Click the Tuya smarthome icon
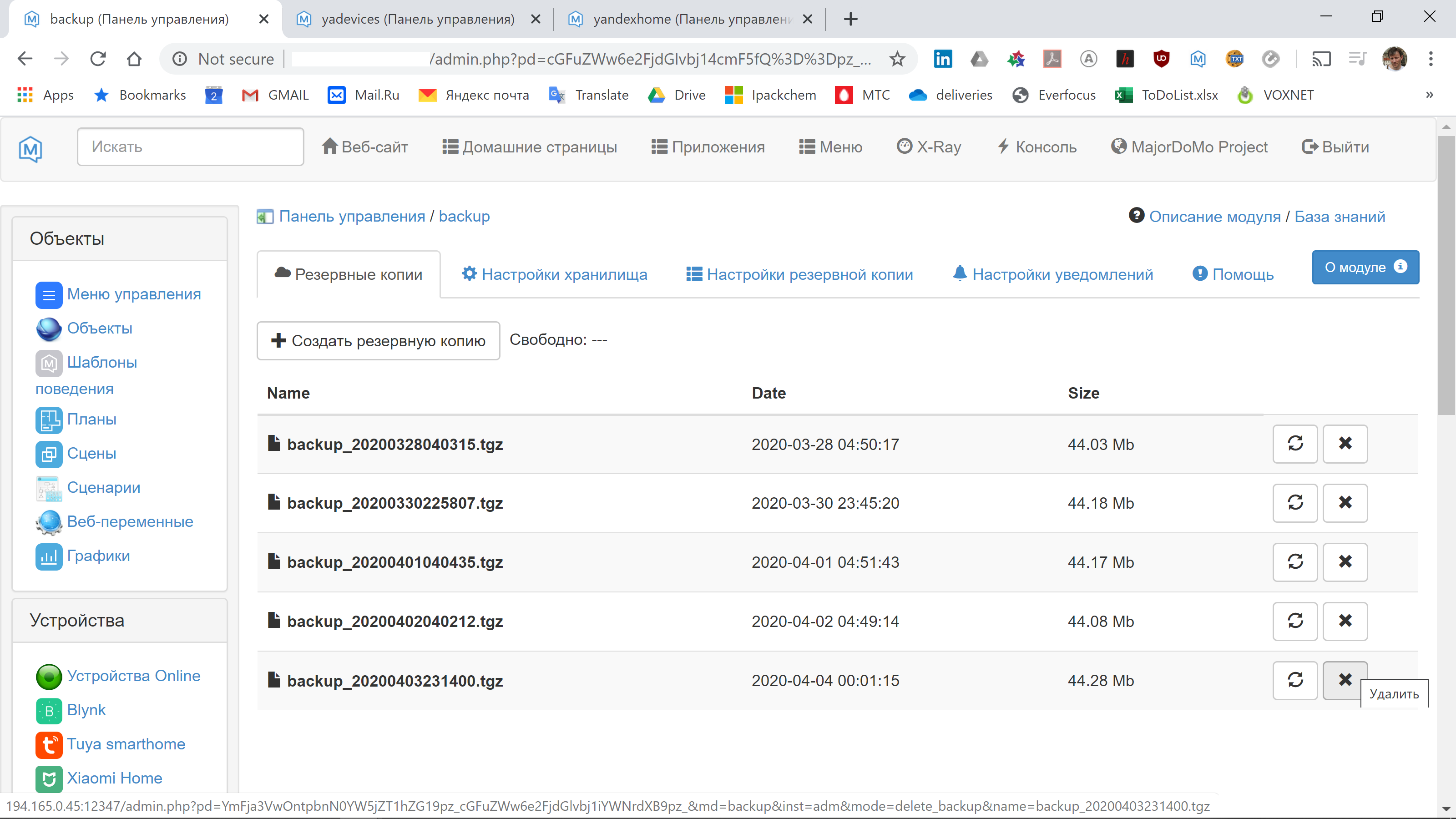 point(49,745)
